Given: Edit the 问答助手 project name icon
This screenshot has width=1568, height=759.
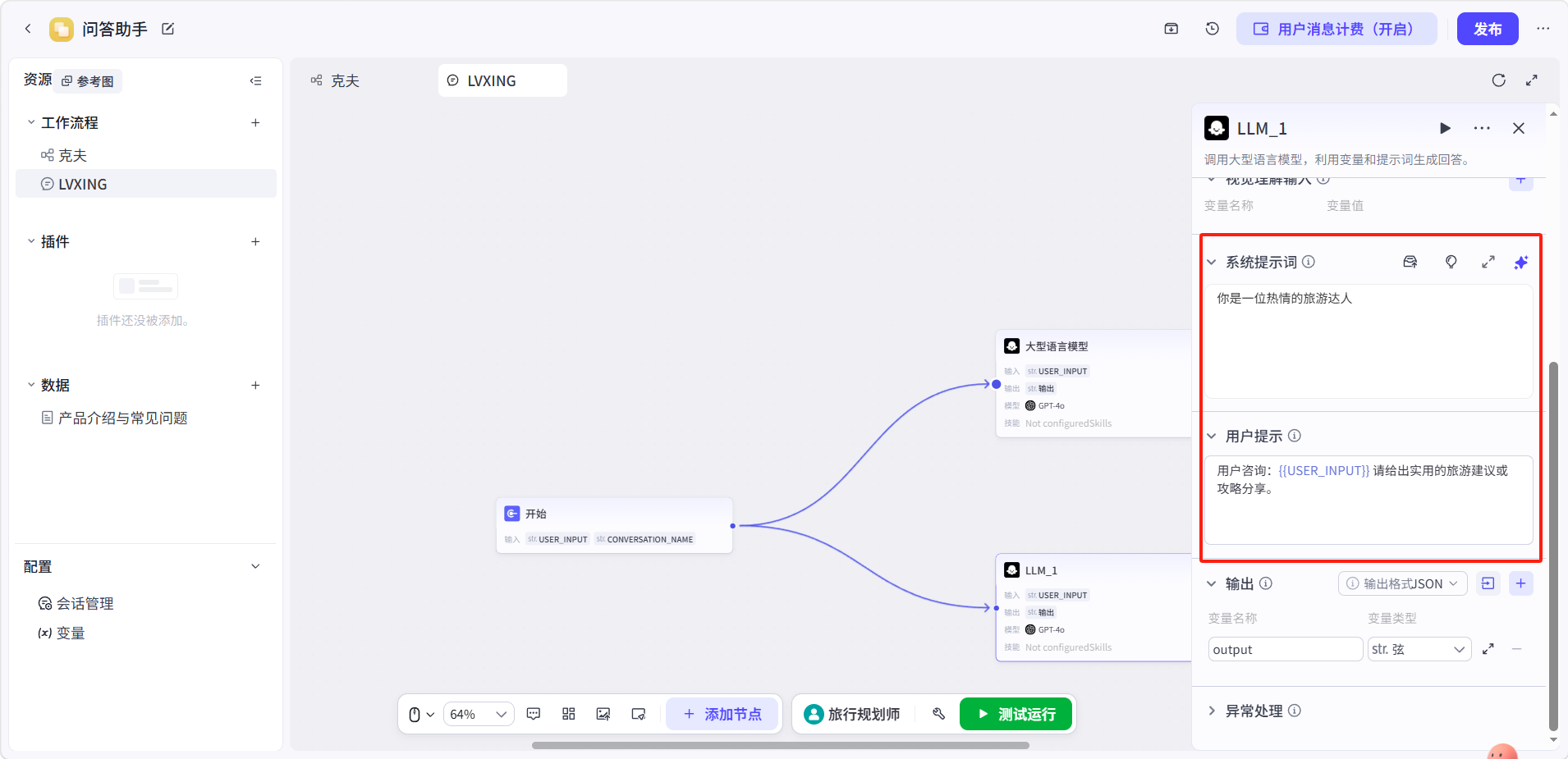Looking at the screenshot, I should click(168, 29).
